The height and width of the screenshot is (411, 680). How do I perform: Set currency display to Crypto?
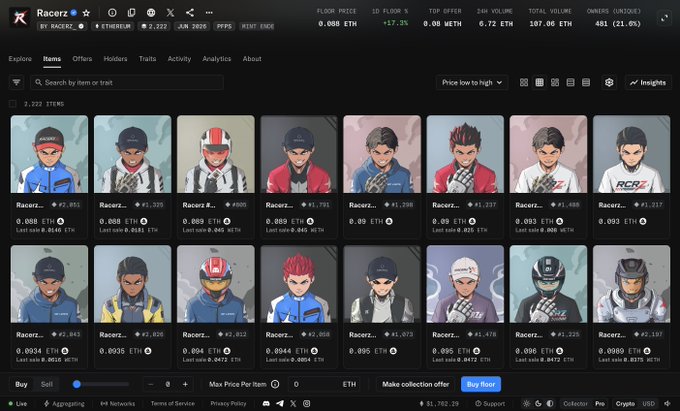coord(625,404)
